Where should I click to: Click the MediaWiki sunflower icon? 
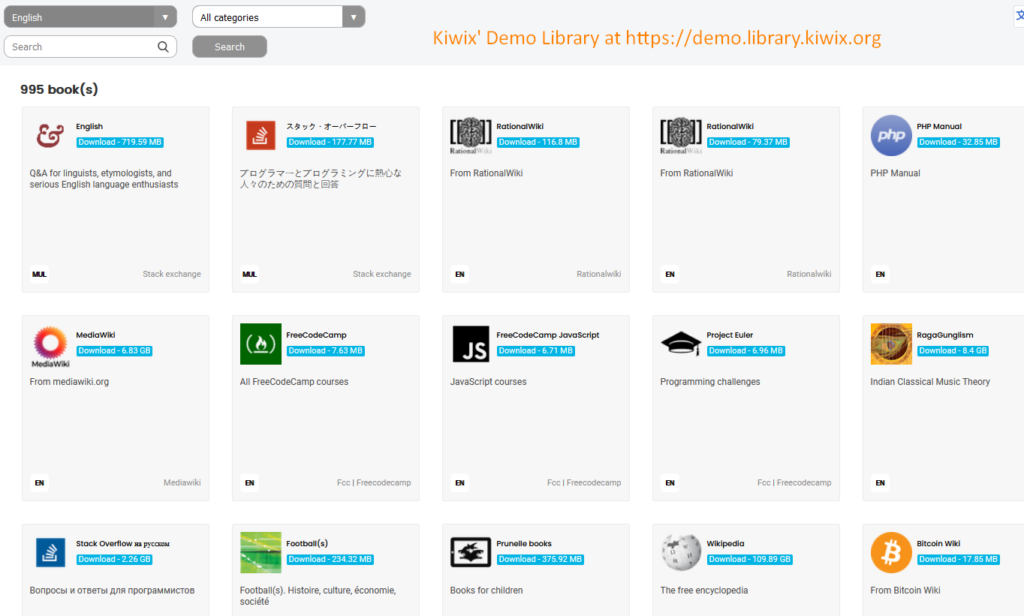tap(50, 346)
